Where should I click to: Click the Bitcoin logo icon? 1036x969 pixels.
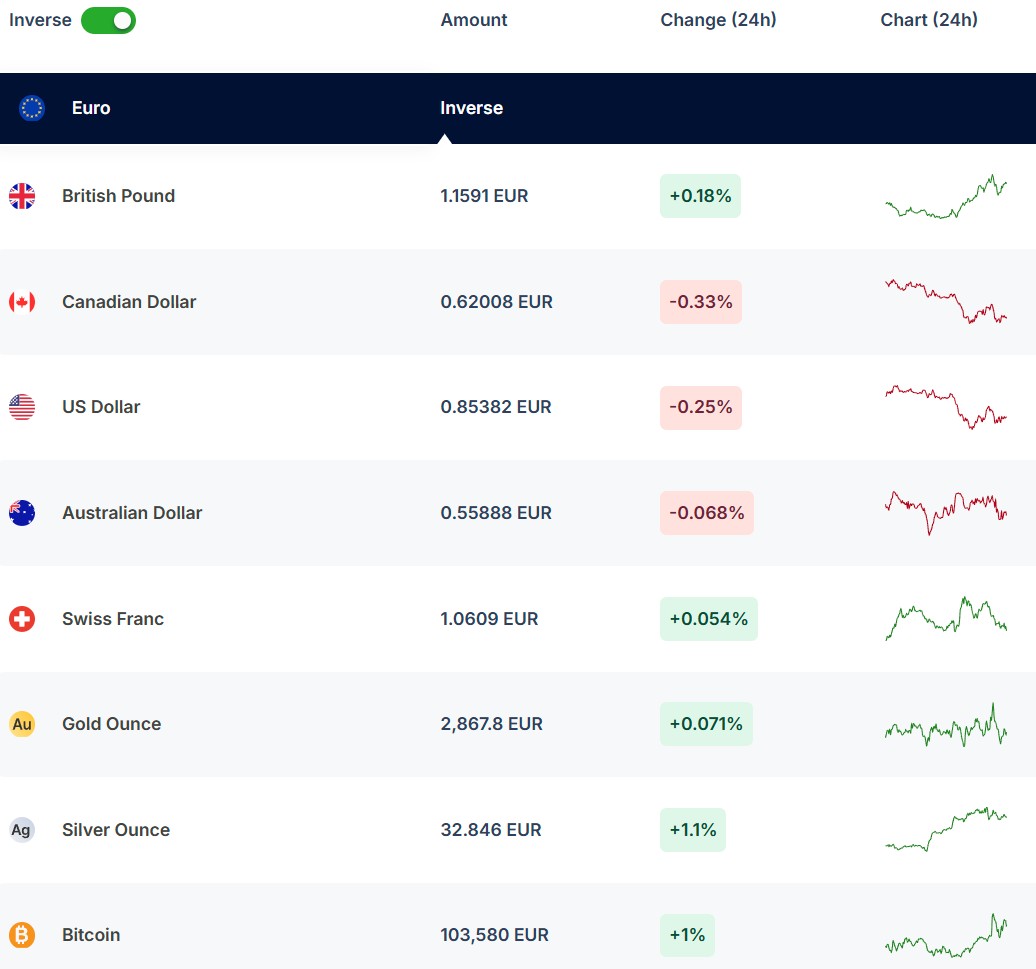click(22, 935)
